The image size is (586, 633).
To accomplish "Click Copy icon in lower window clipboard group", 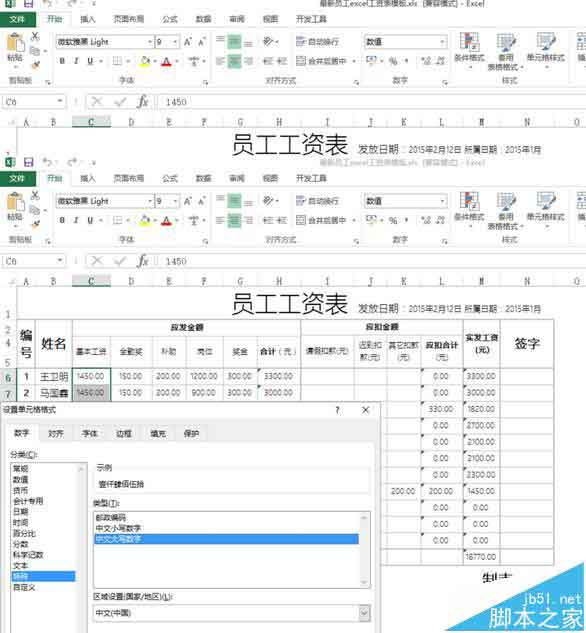I will [x=36, y=210].
